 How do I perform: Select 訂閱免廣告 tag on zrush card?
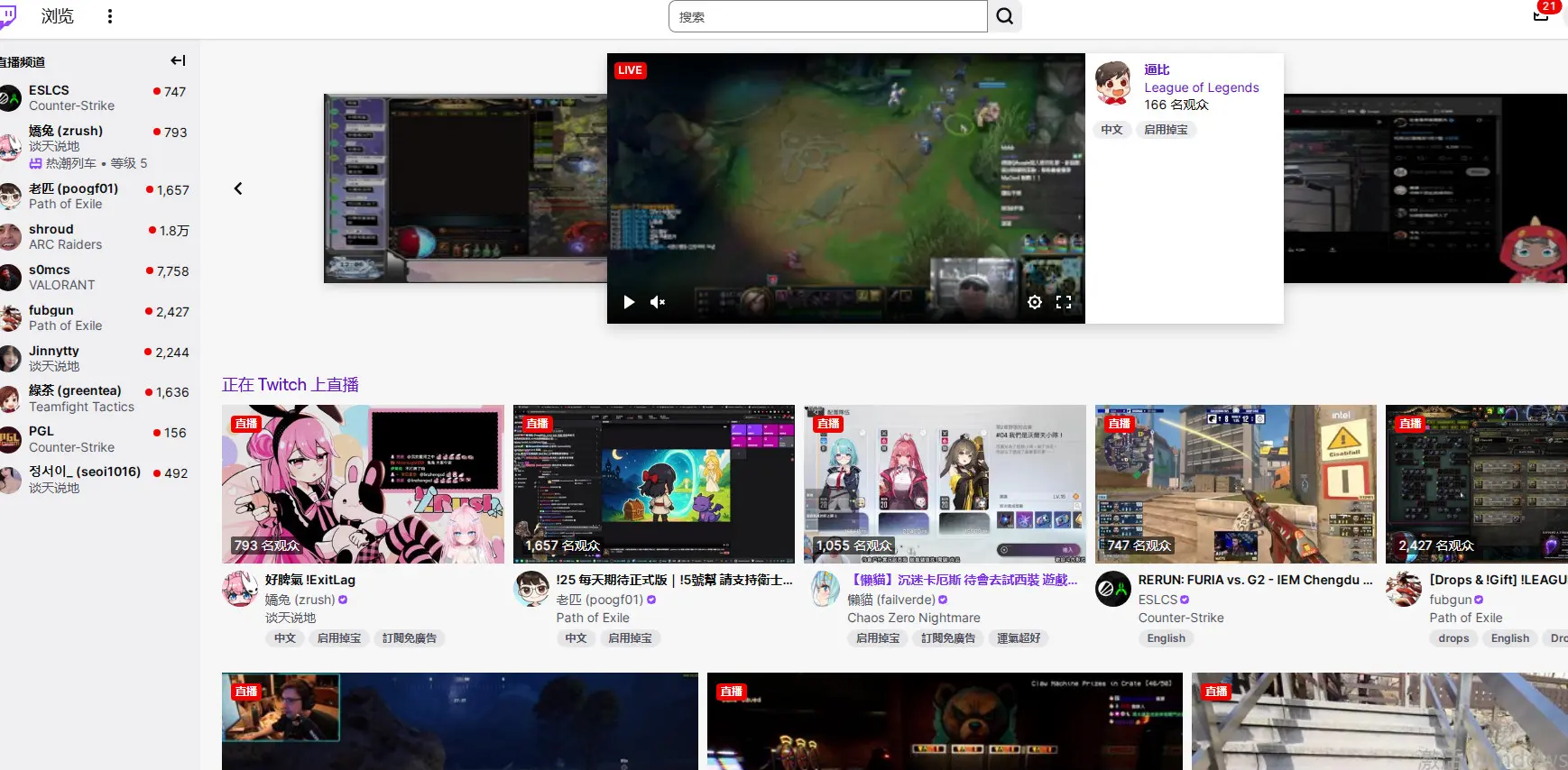pyautogui.click(x=410, y=638)
